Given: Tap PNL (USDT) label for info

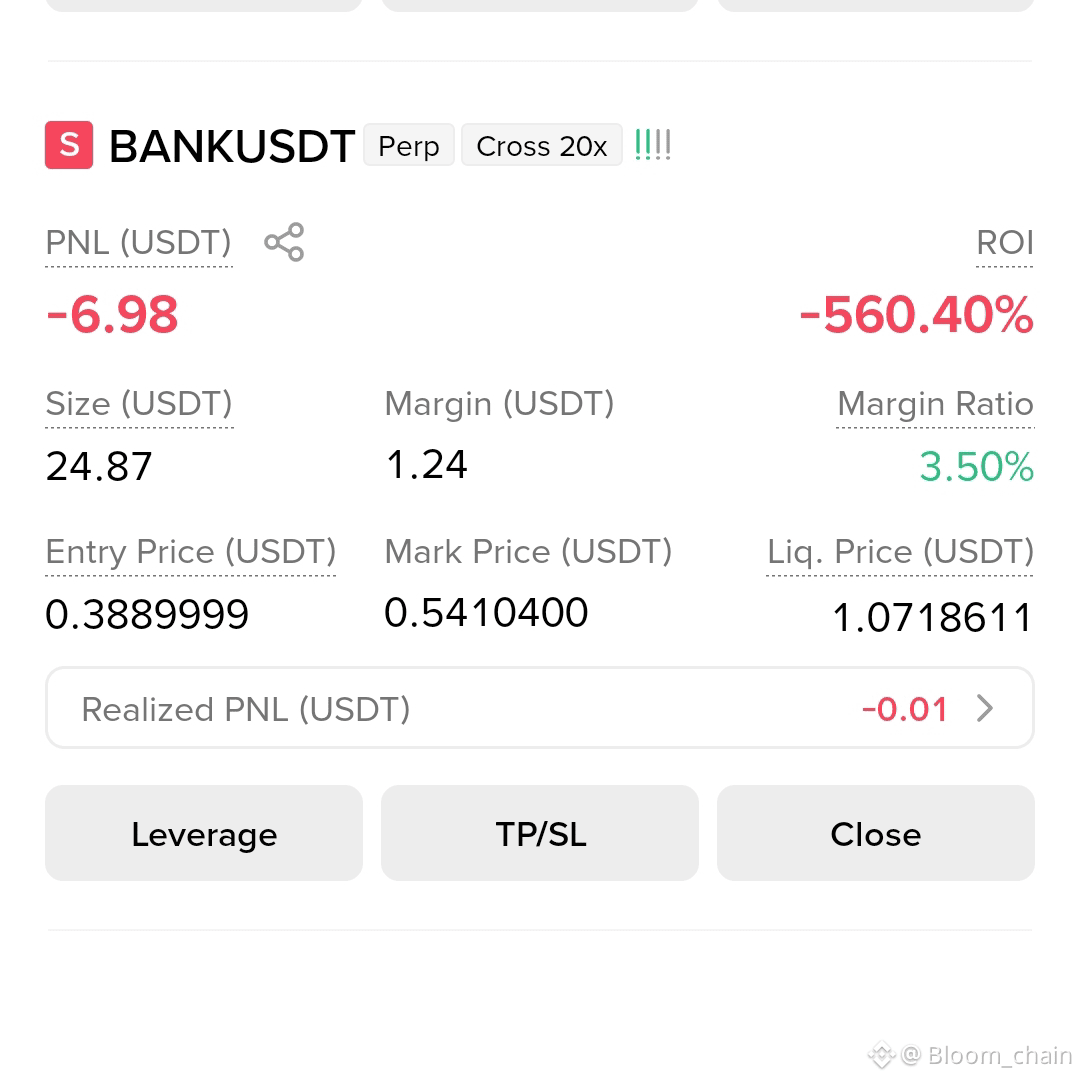Looking at the screenshot, I should [138, 243].
